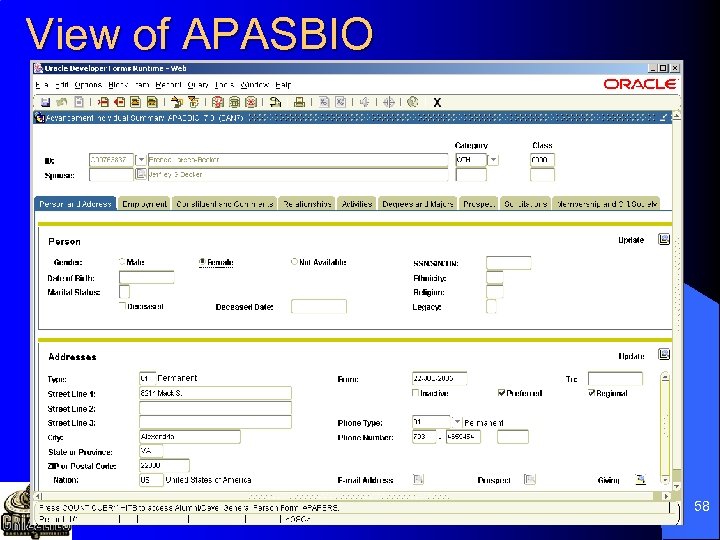Click the Update icon in the Addresses block
The height and width of the screenshot is (540, 720).
(x=664, y=354)
